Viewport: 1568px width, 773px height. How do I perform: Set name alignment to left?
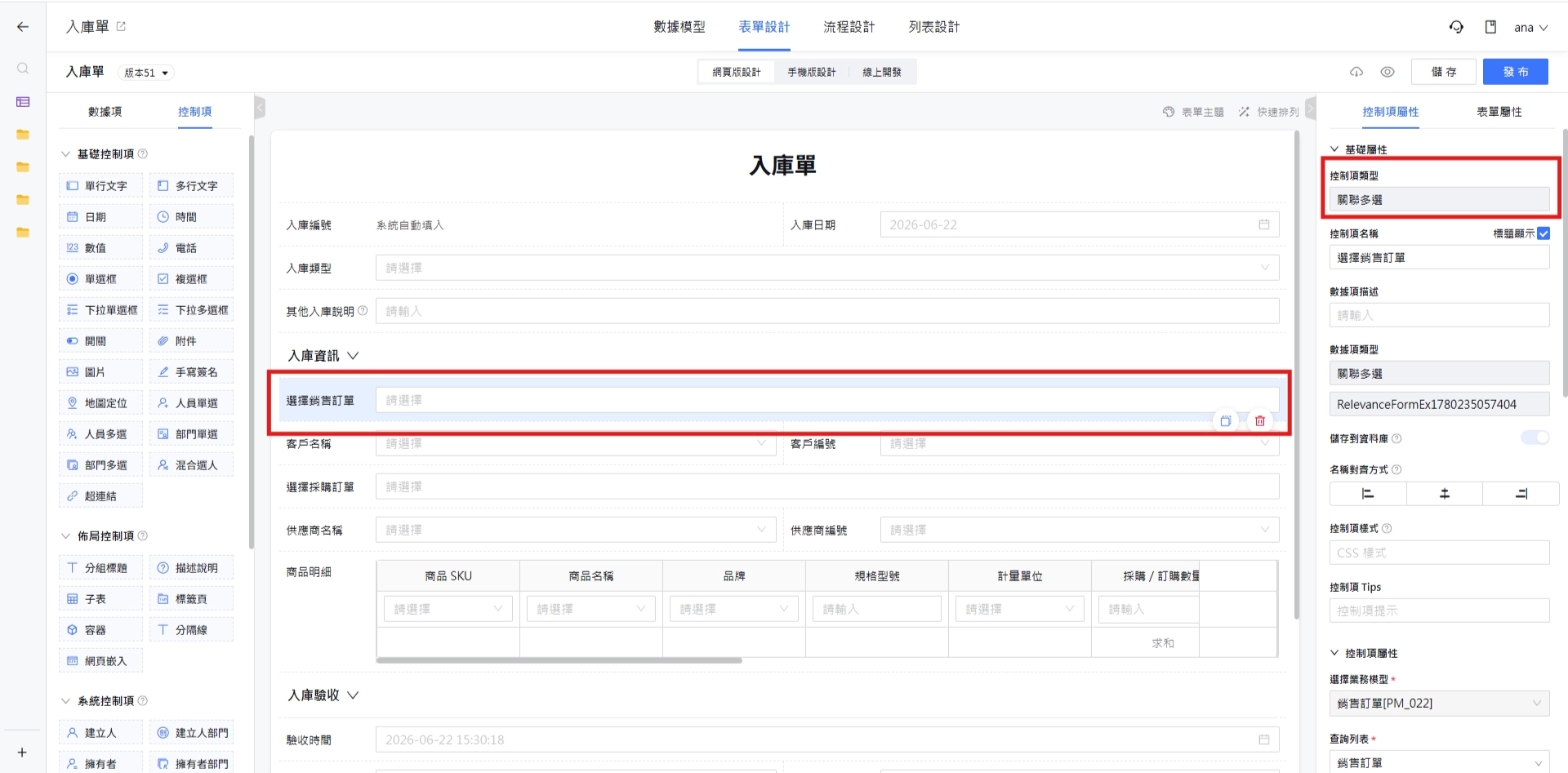(x=1368, y=493)
